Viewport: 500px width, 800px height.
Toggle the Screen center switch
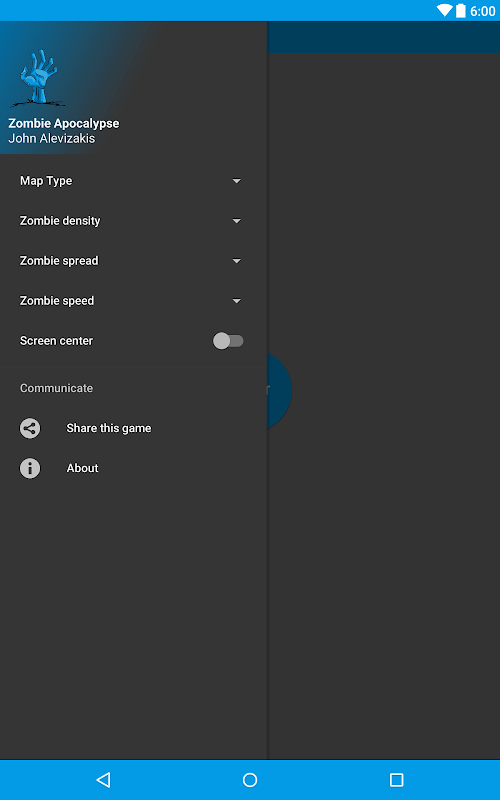(x=228, y=341)
